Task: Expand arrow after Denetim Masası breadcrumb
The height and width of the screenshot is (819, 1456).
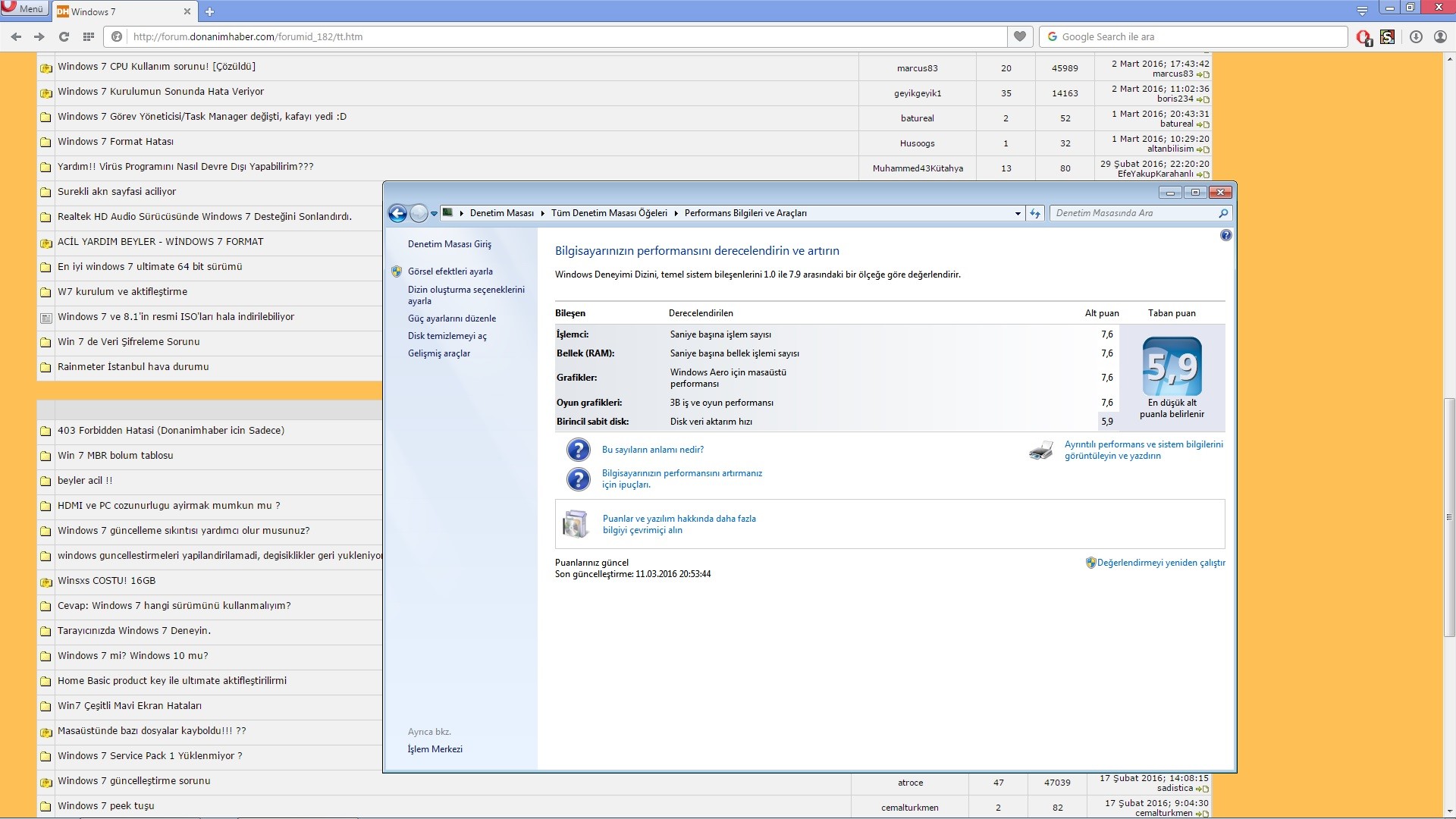Action: pyautogui.click(x=542, y=213)
